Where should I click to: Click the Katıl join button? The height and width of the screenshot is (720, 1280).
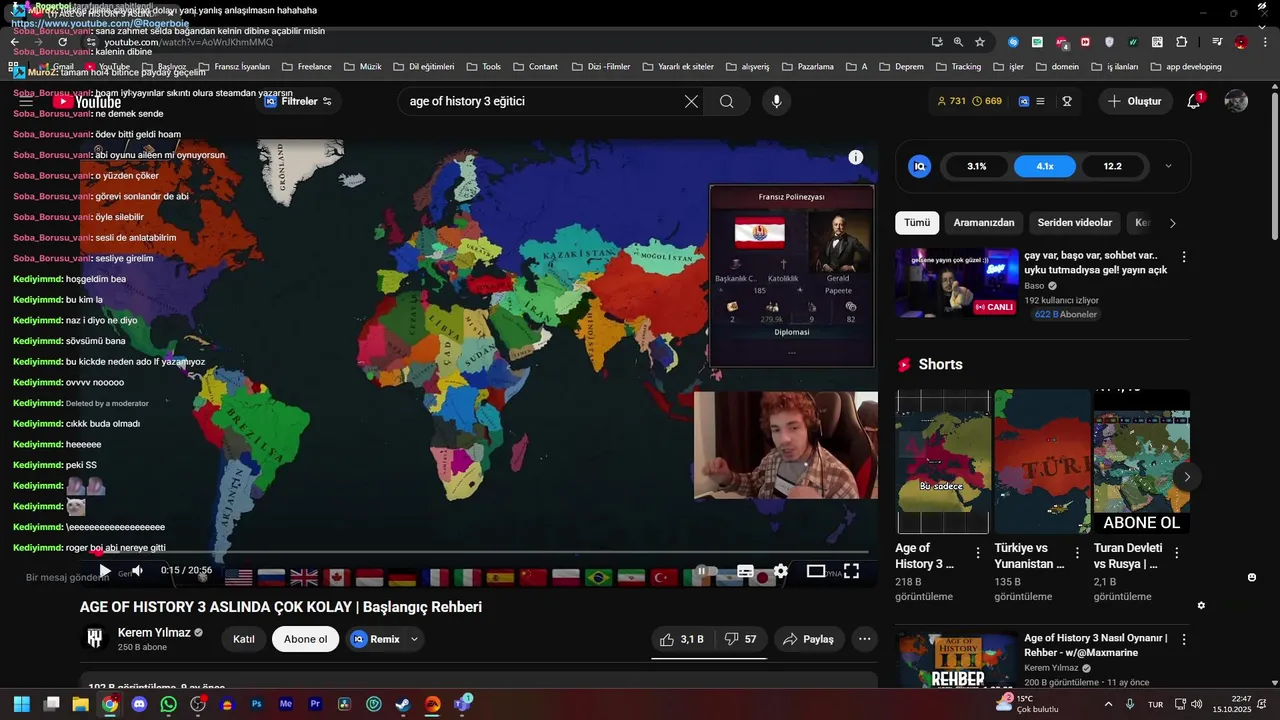pos(243,639)
